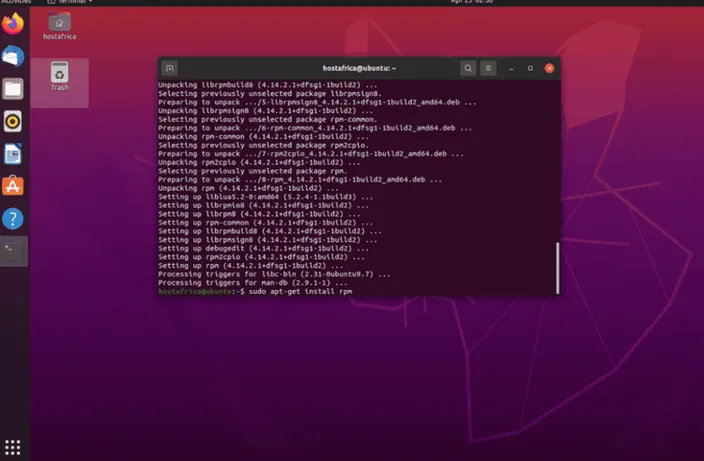Click the 'sudo apt-get install rpm' command line
The image size is (704, 461).
click(x=300, y=291)
